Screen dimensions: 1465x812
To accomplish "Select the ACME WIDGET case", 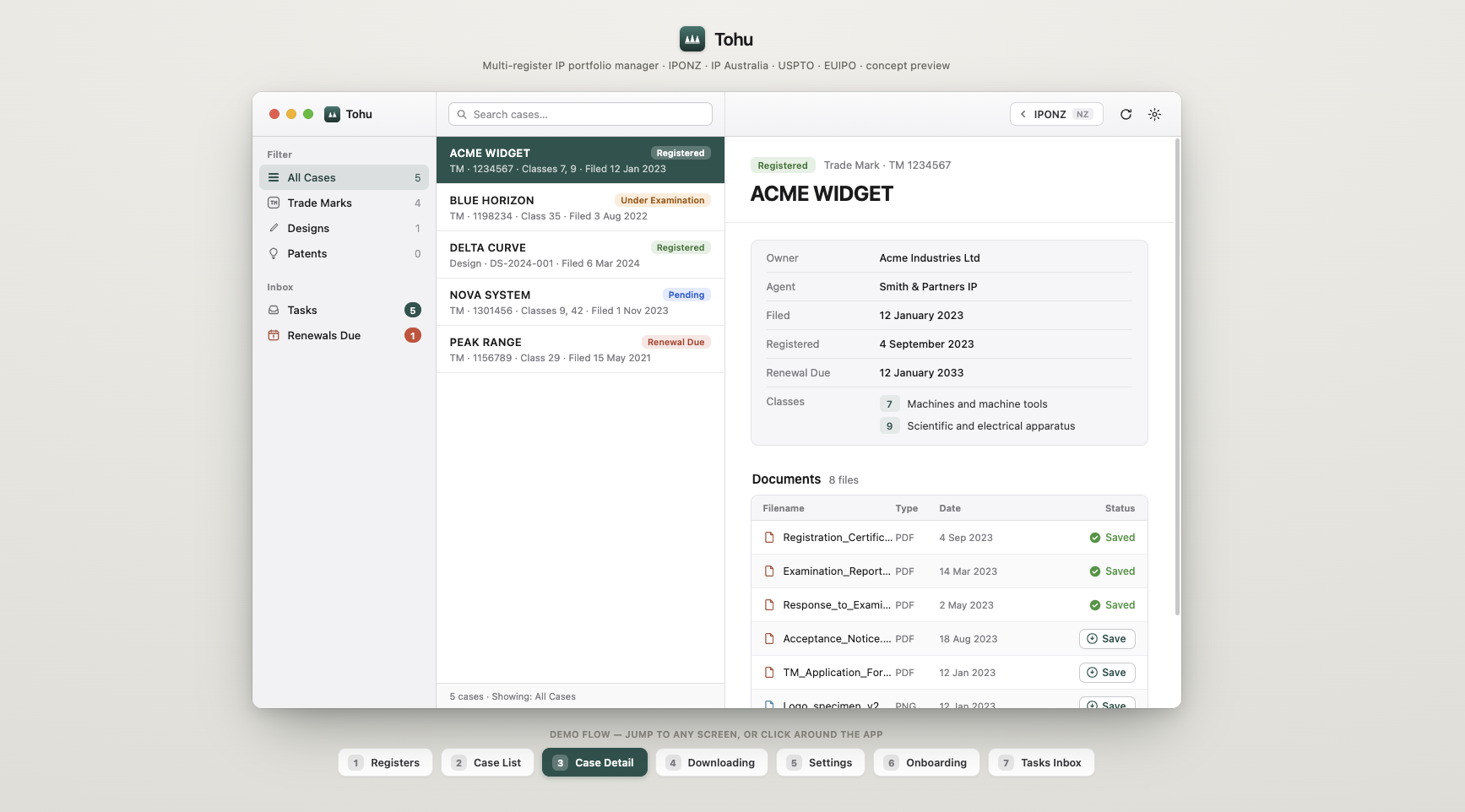I will tap(580, 160).
